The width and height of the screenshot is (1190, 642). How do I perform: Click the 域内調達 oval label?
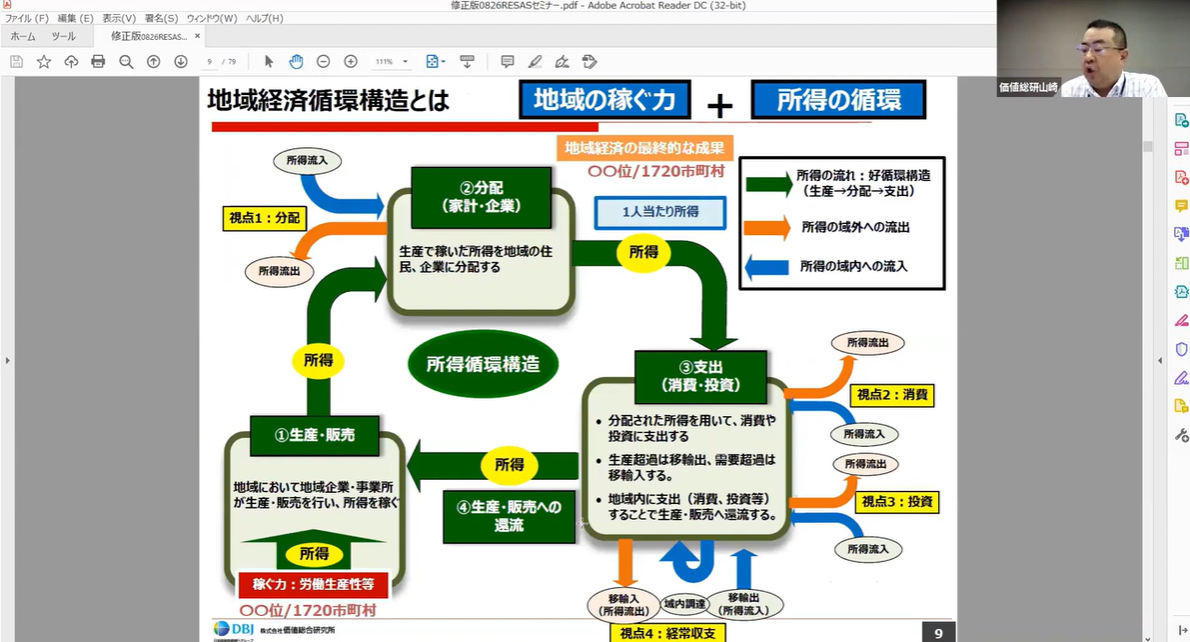[685, 604]
